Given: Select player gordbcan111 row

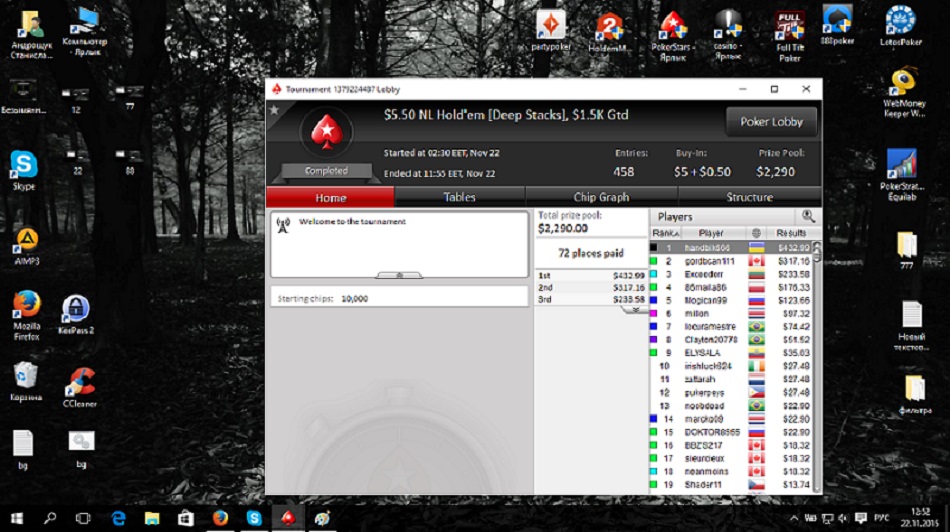Looking at the screenshot, I should coord(731,261).
